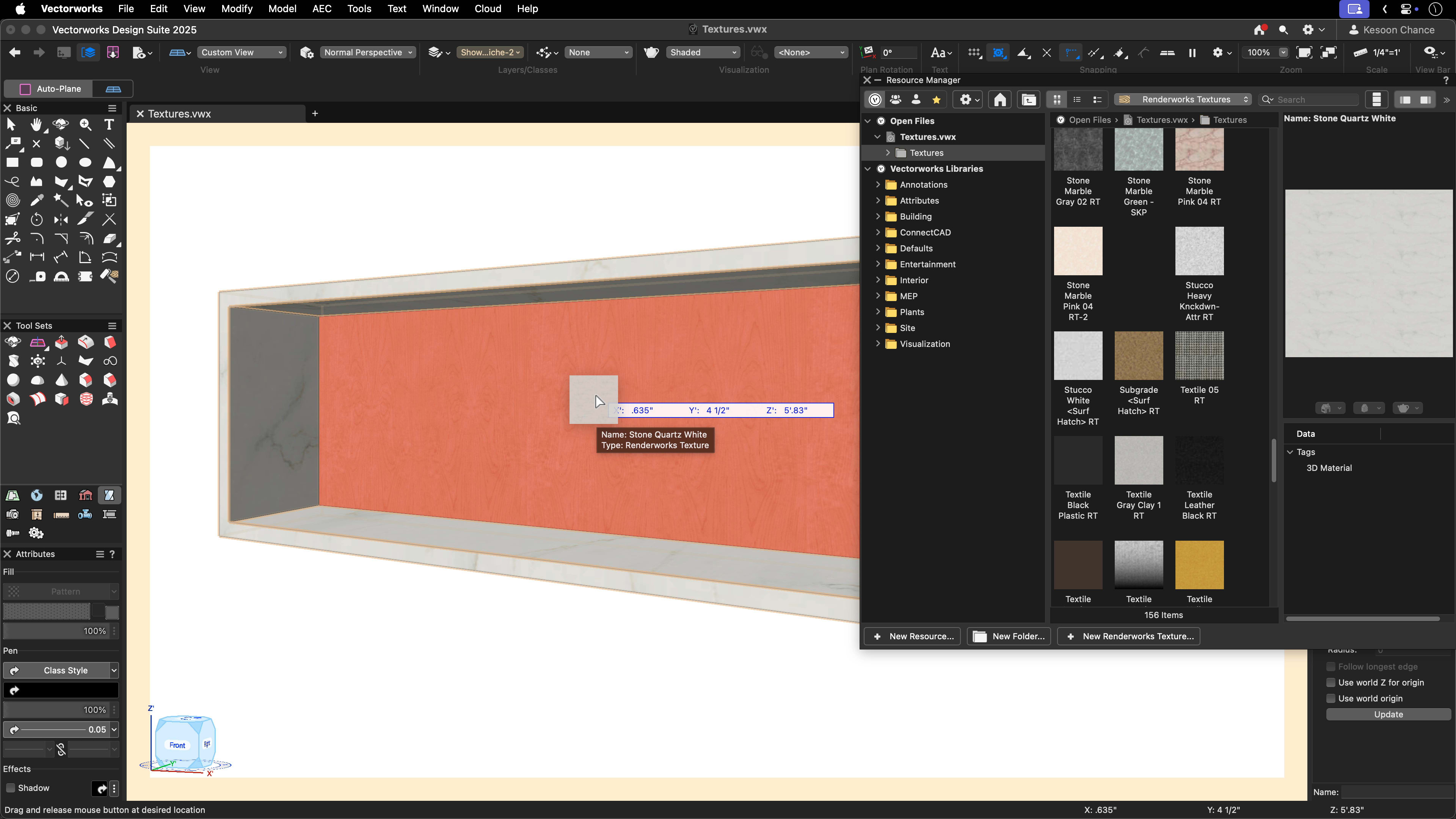Open the Modify menu
The height and width of the screenshot is (819, 1456).
(236, 8)
